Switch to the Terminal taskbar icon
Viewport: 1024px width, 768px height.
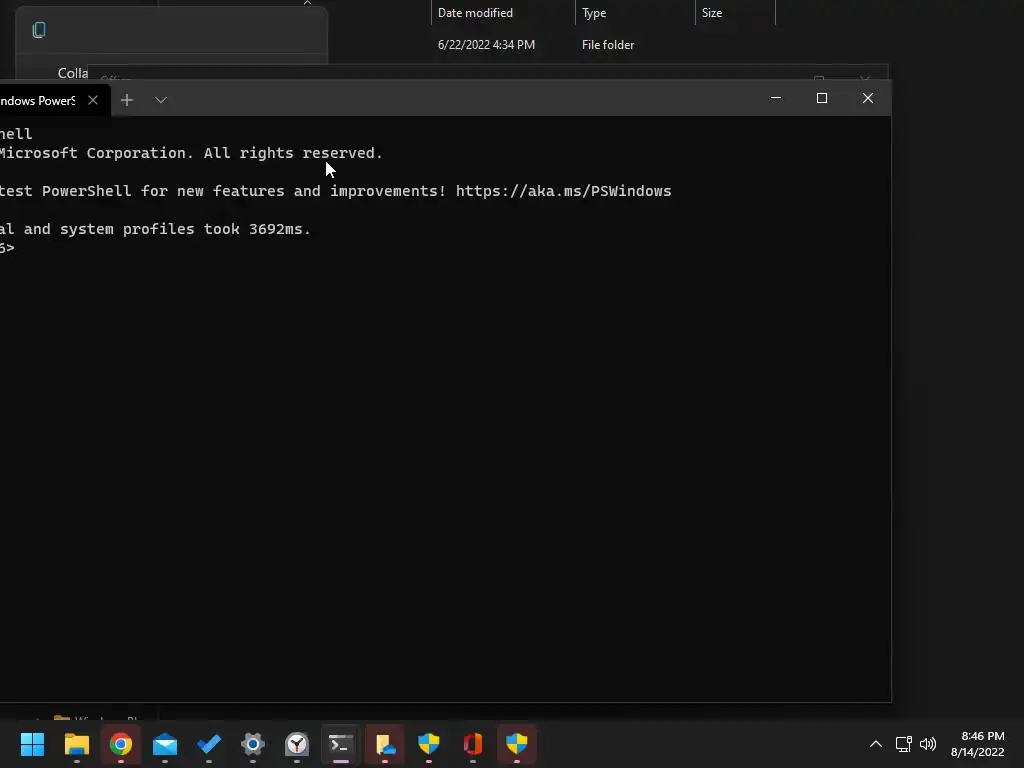point(341,744)
